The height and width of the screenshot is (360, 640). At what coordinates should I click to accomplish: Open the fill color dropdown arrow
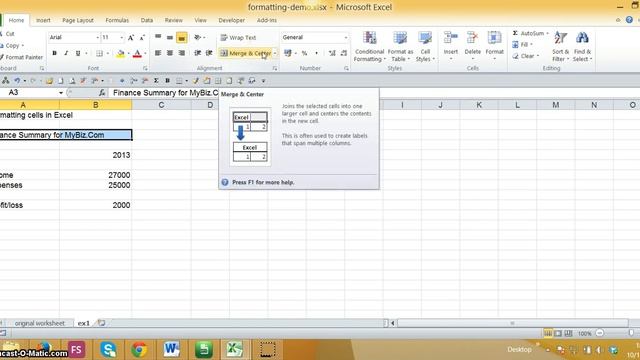coord(128,53)
